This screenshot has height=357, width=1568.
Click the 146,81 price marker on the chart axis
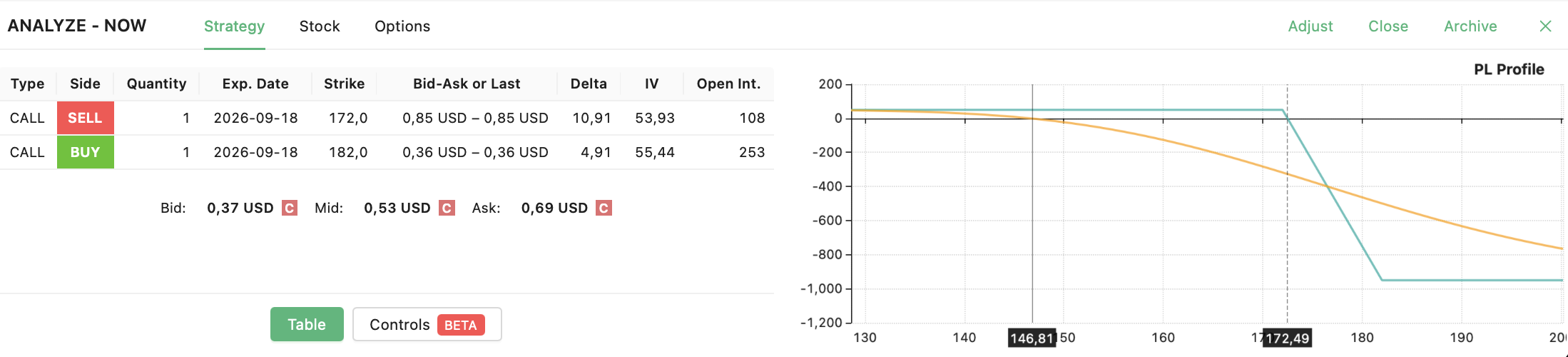coord(1032,338)
